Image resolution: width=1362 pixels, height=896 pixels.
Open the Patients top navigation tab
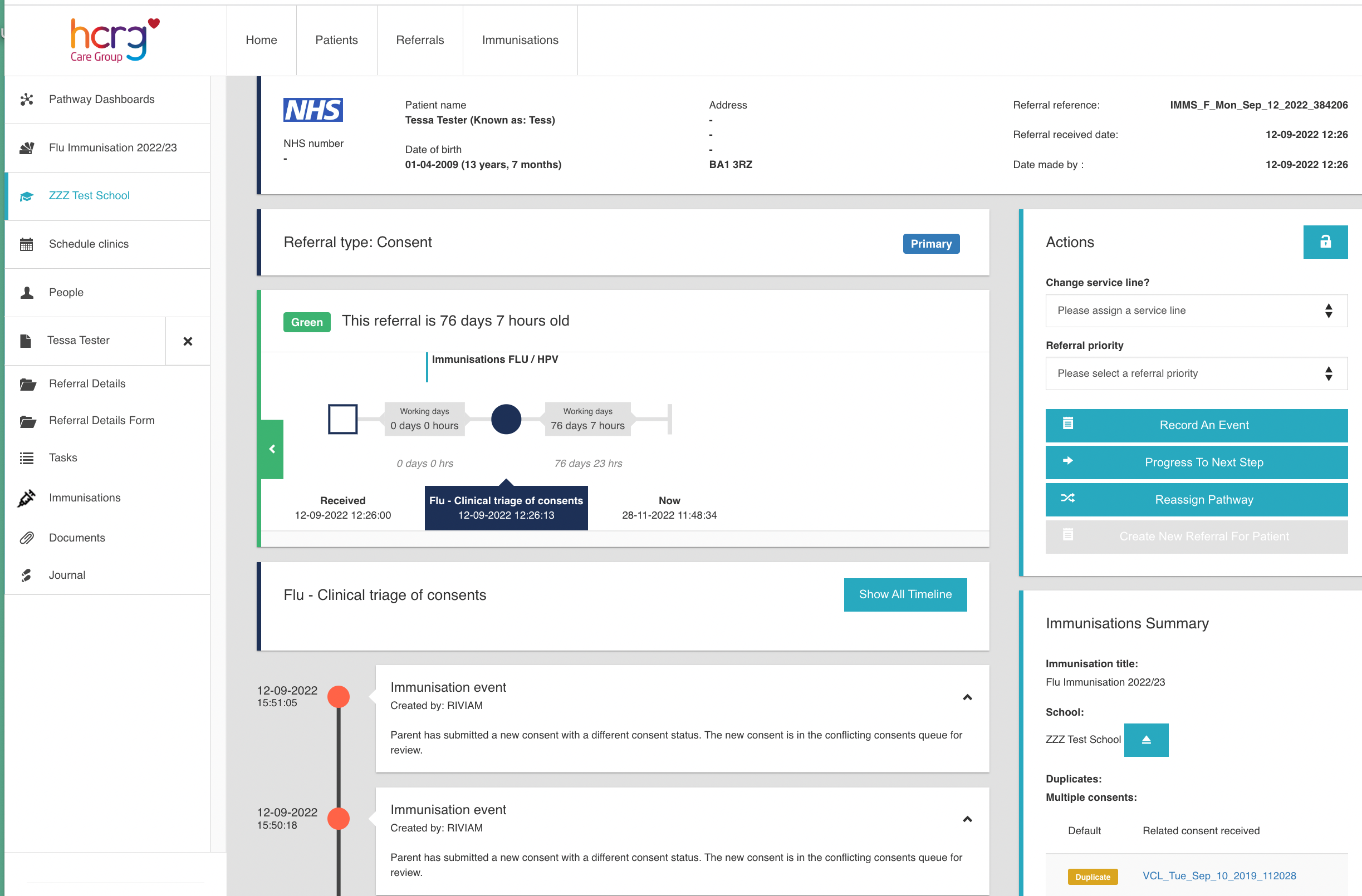coord(336,40)
